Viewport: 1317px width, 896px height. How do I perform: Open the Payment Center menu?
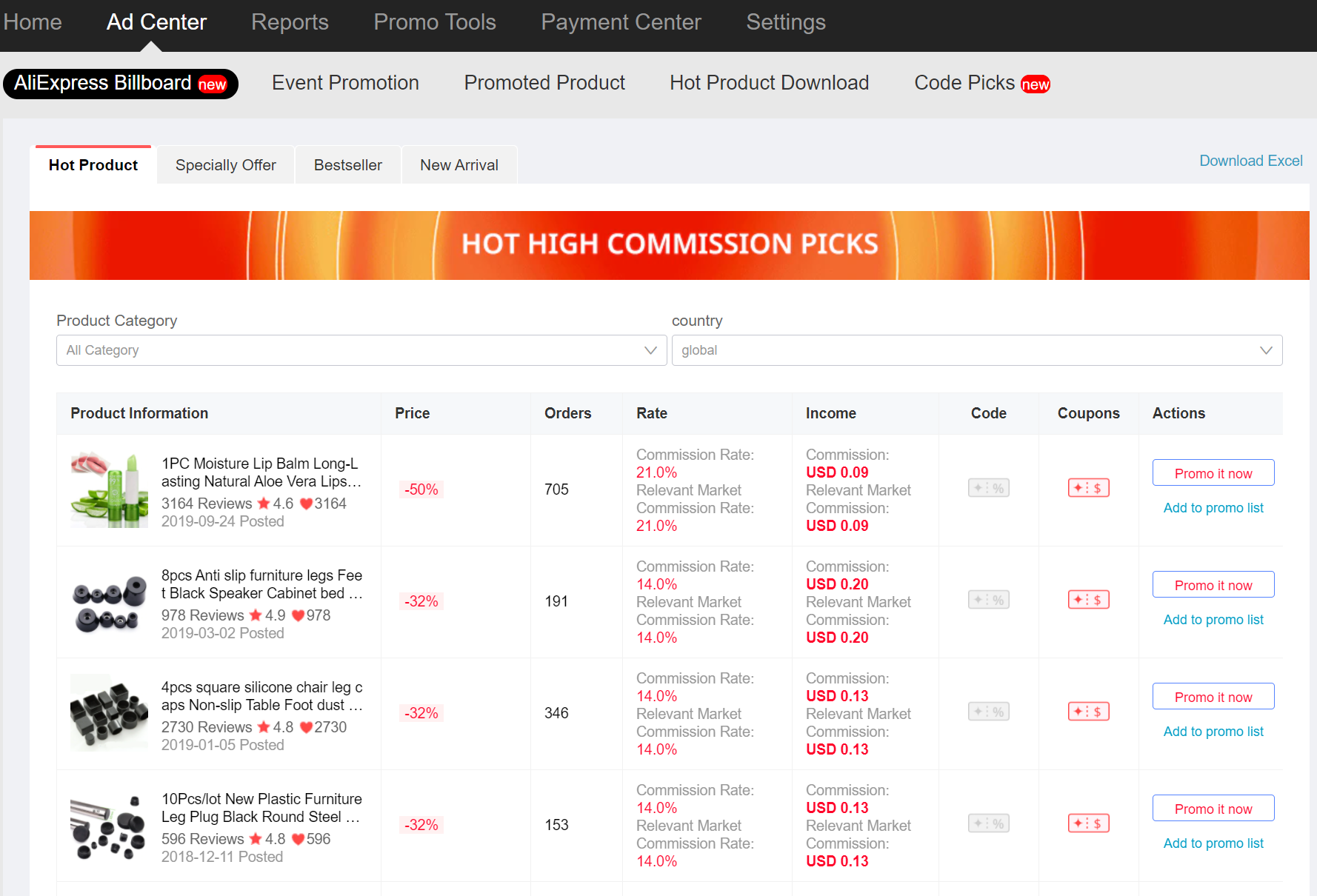coord(621,22)
